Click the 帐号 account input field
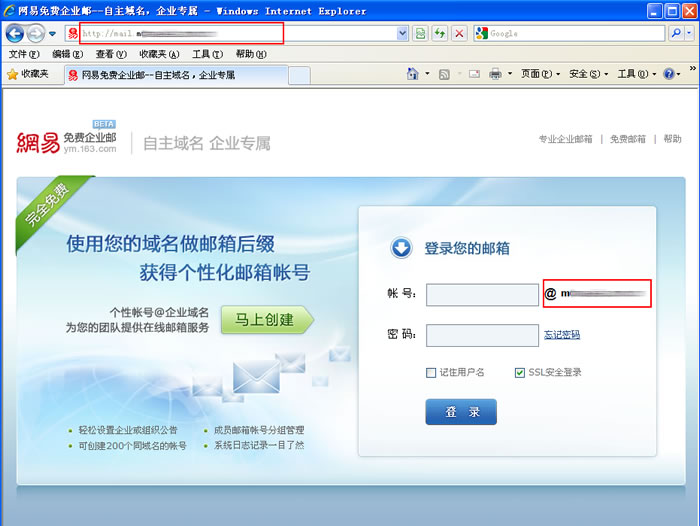This screenshot has height=526, width=700. 482,295
